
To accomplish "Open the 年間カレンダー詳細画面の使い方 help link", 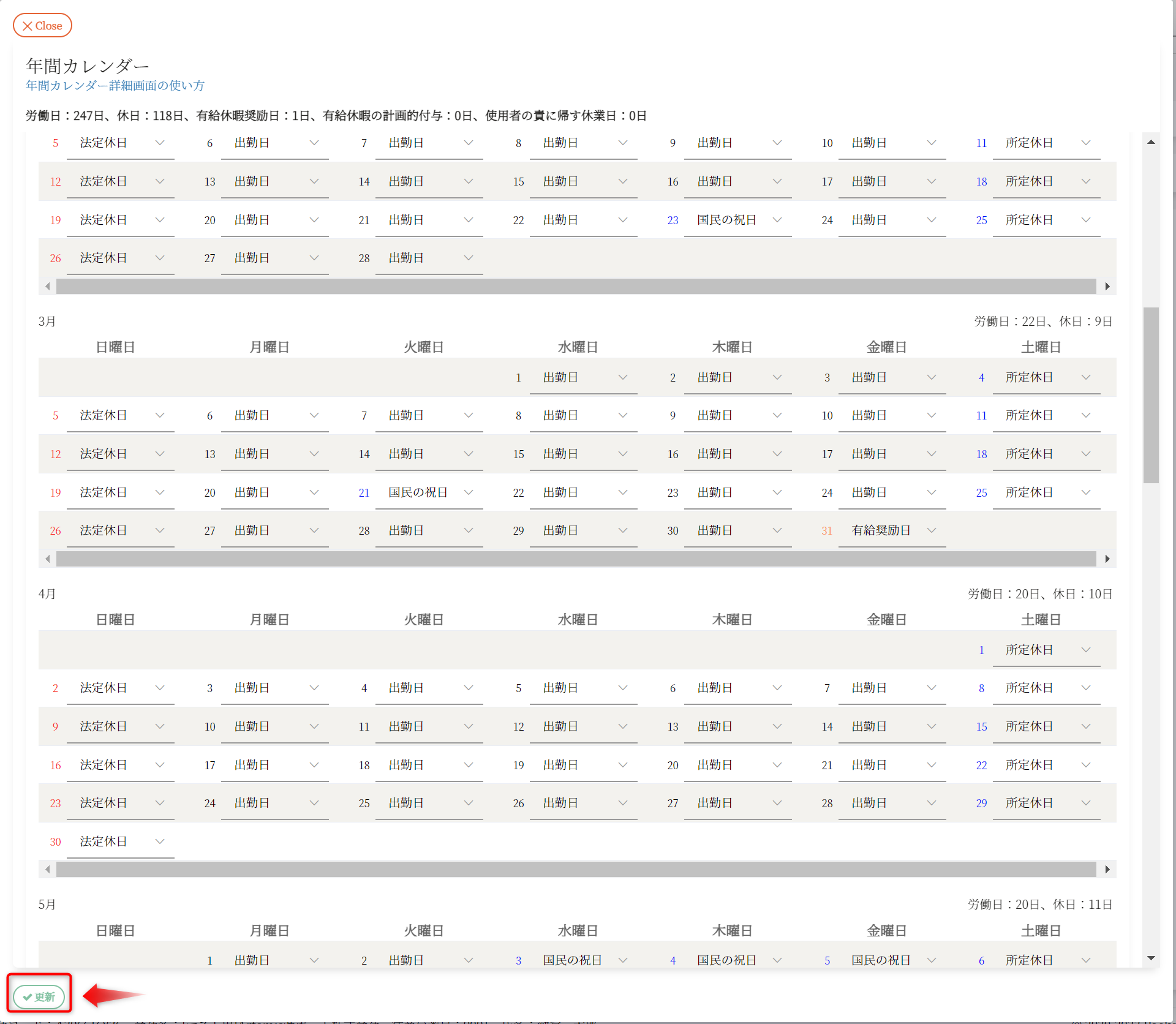I will (x=115, y=86).
